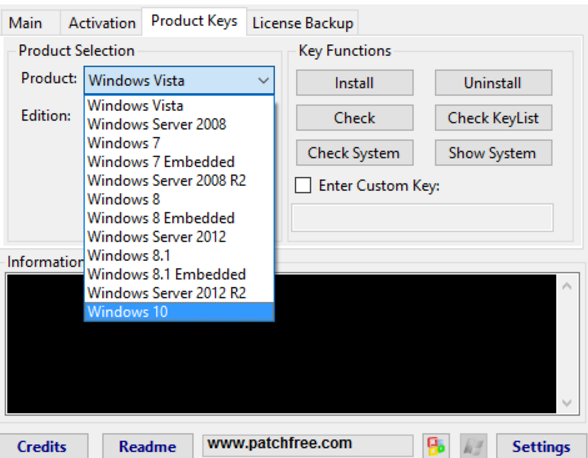The image size is (588, 458).
Task: Click the grayed Windows flag icon
Action: click(x=473, y=446)
